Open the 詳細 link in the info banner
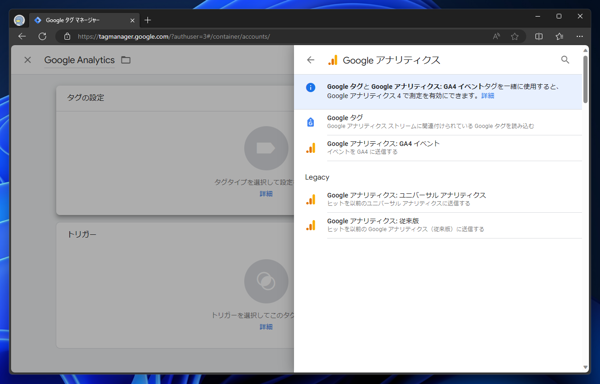 pos(488,96)
